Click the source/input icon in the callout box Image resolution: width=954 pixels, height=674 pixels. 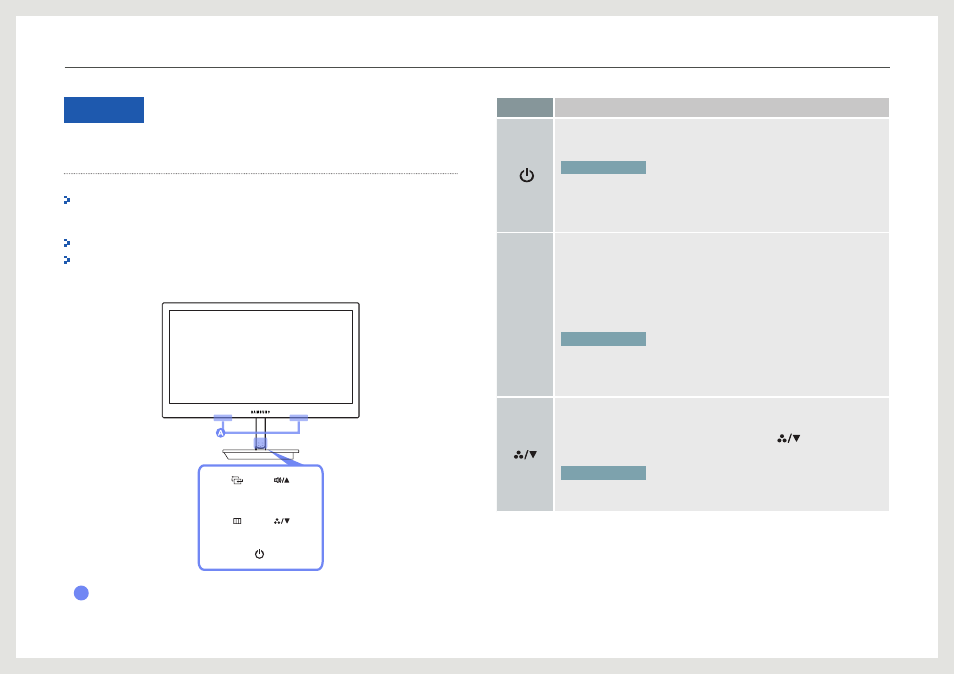tap(237, 481)
